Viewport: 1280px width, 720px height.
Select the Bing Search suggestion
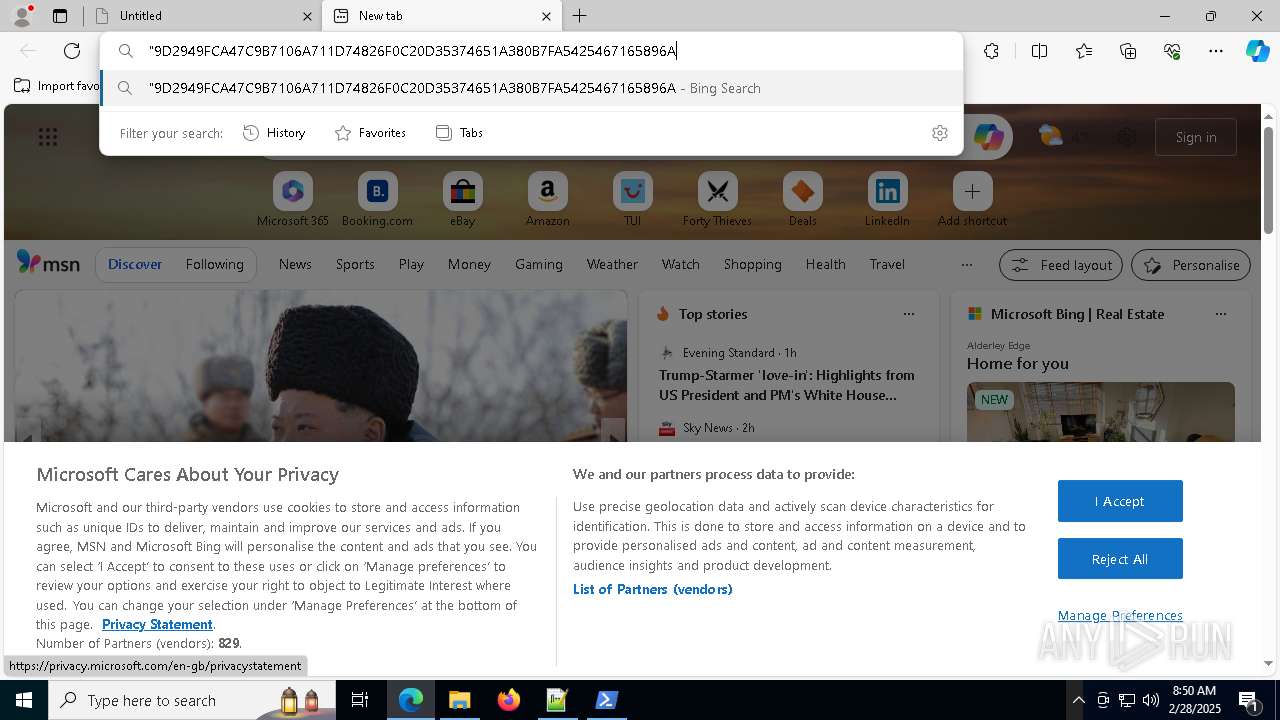[x=532, y=88]
